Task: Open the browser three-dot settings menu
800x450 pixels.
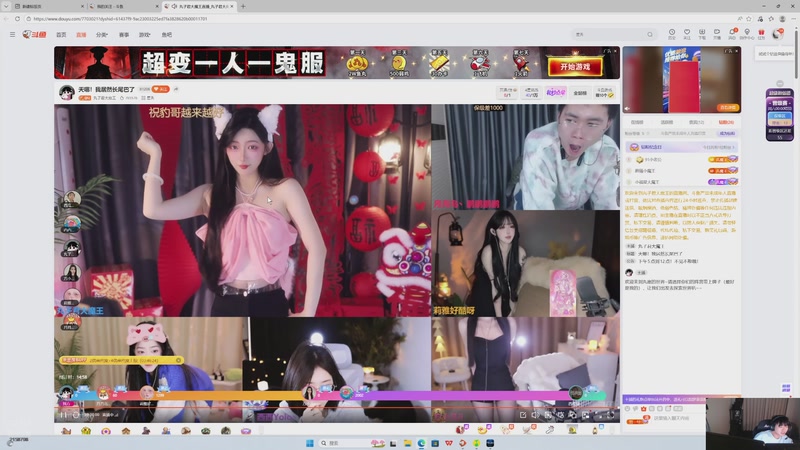Action: coord(793,19)
